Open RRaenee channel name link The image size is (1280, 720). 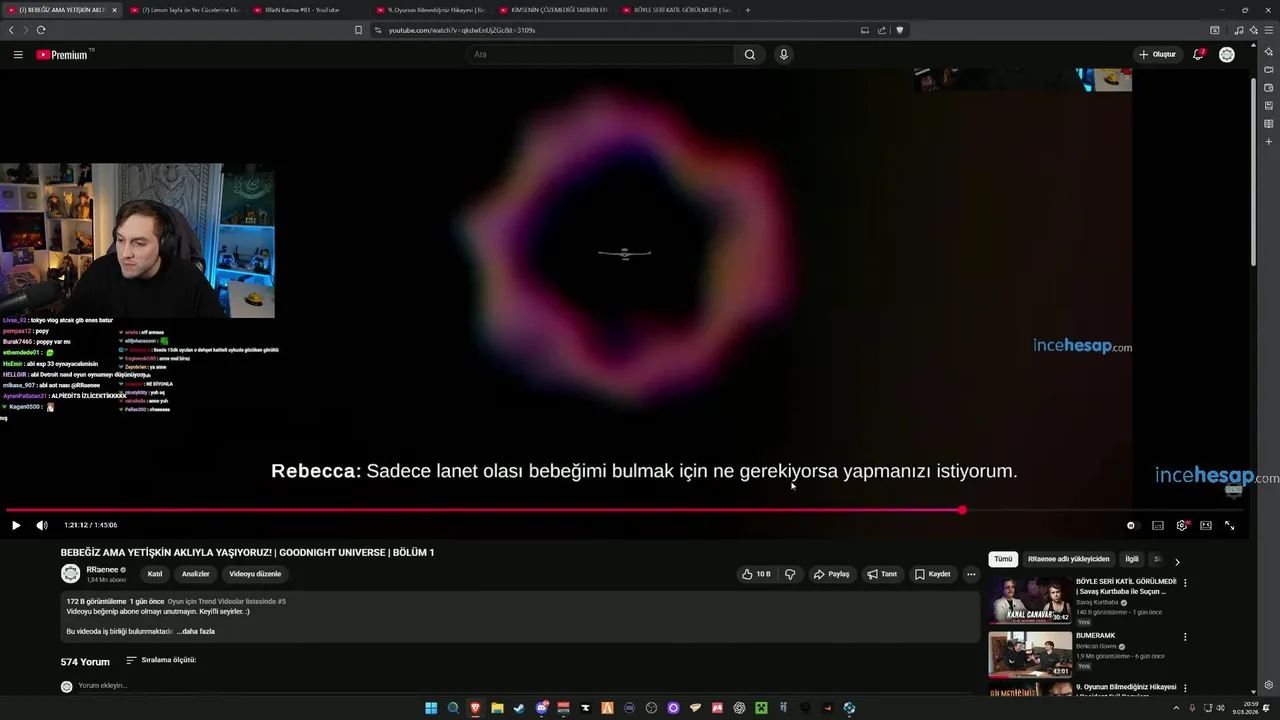point(103,570)
